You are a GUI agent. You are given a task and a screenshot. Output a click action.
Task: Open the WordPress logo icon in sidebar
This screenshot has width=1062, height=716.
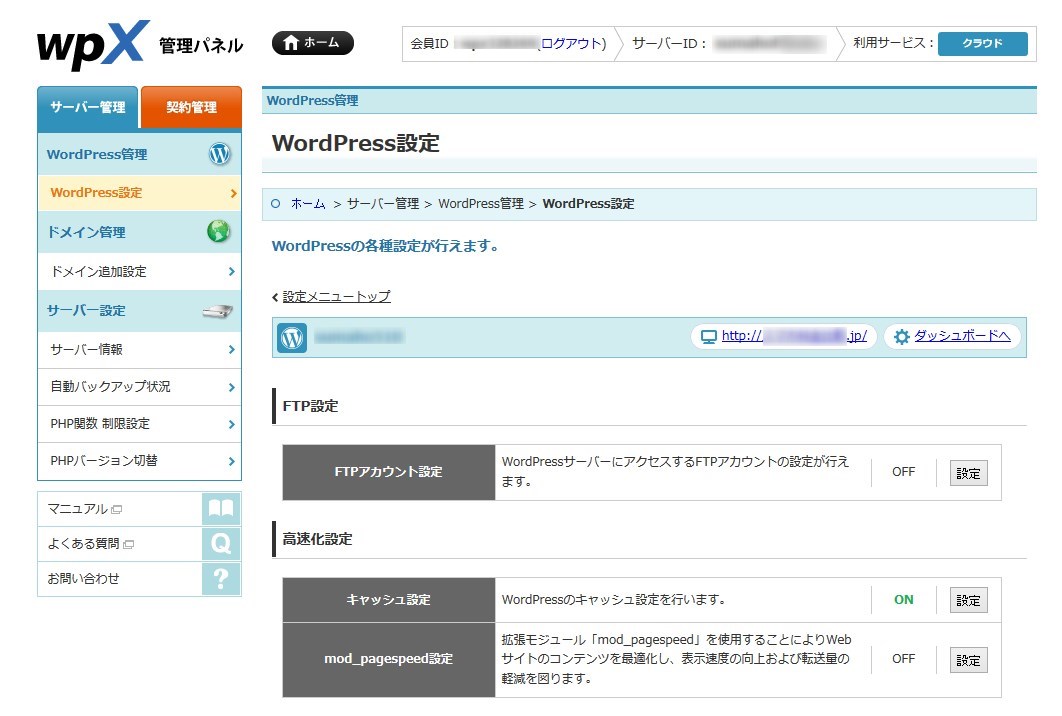pos(219,154)
